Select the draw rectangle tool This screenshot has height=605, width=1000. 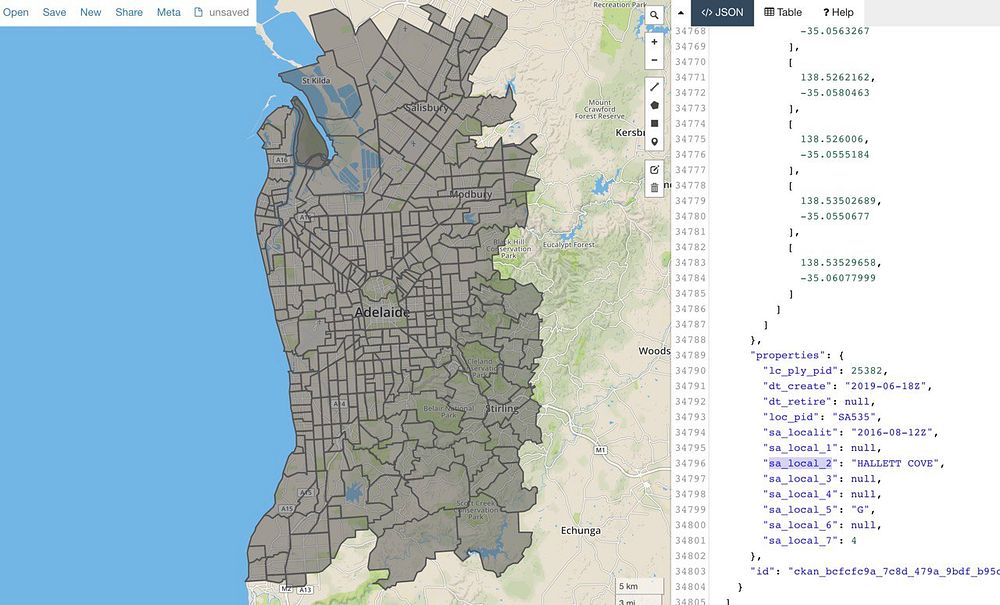click(654, 124)
